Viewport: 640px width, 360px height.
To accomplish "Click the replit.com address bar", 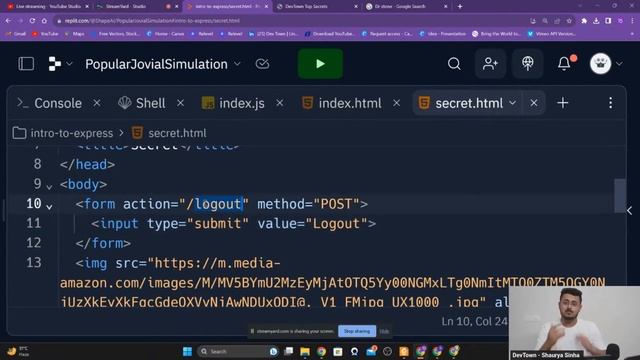I will pos(290,20).
